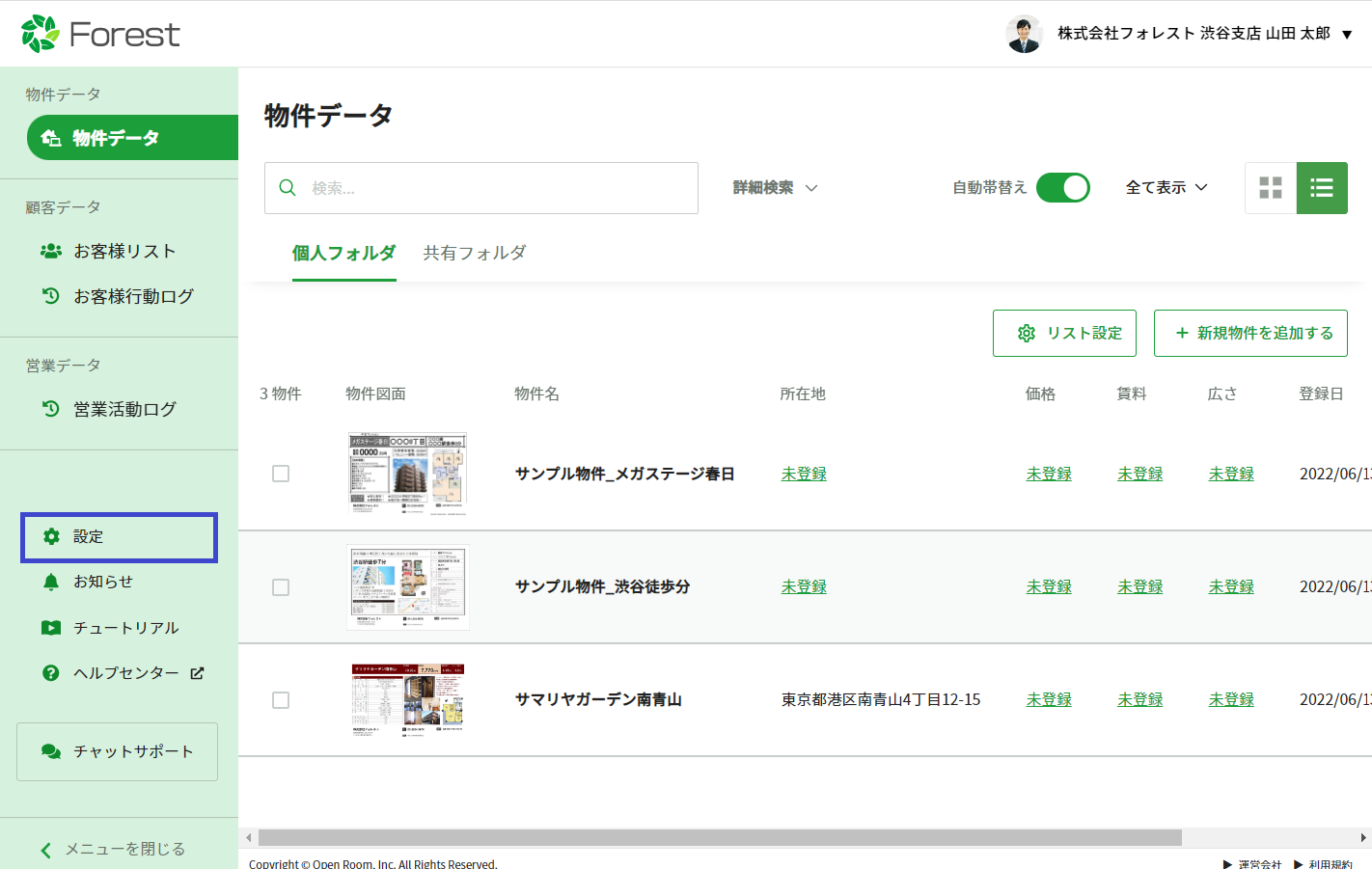Click the horizontal scrollbar at the bottom

719,837
